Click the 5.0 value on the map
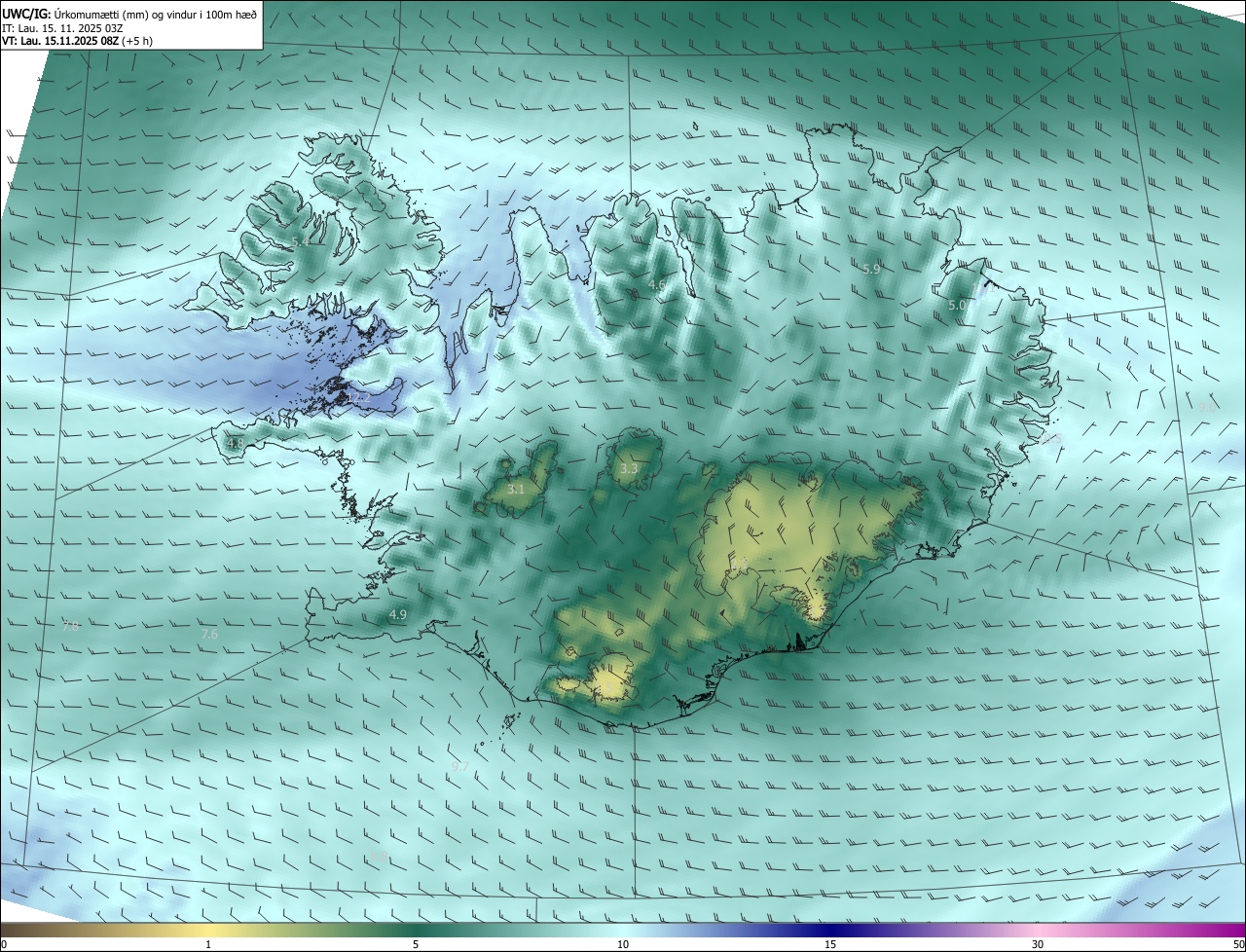 (957, 306)
